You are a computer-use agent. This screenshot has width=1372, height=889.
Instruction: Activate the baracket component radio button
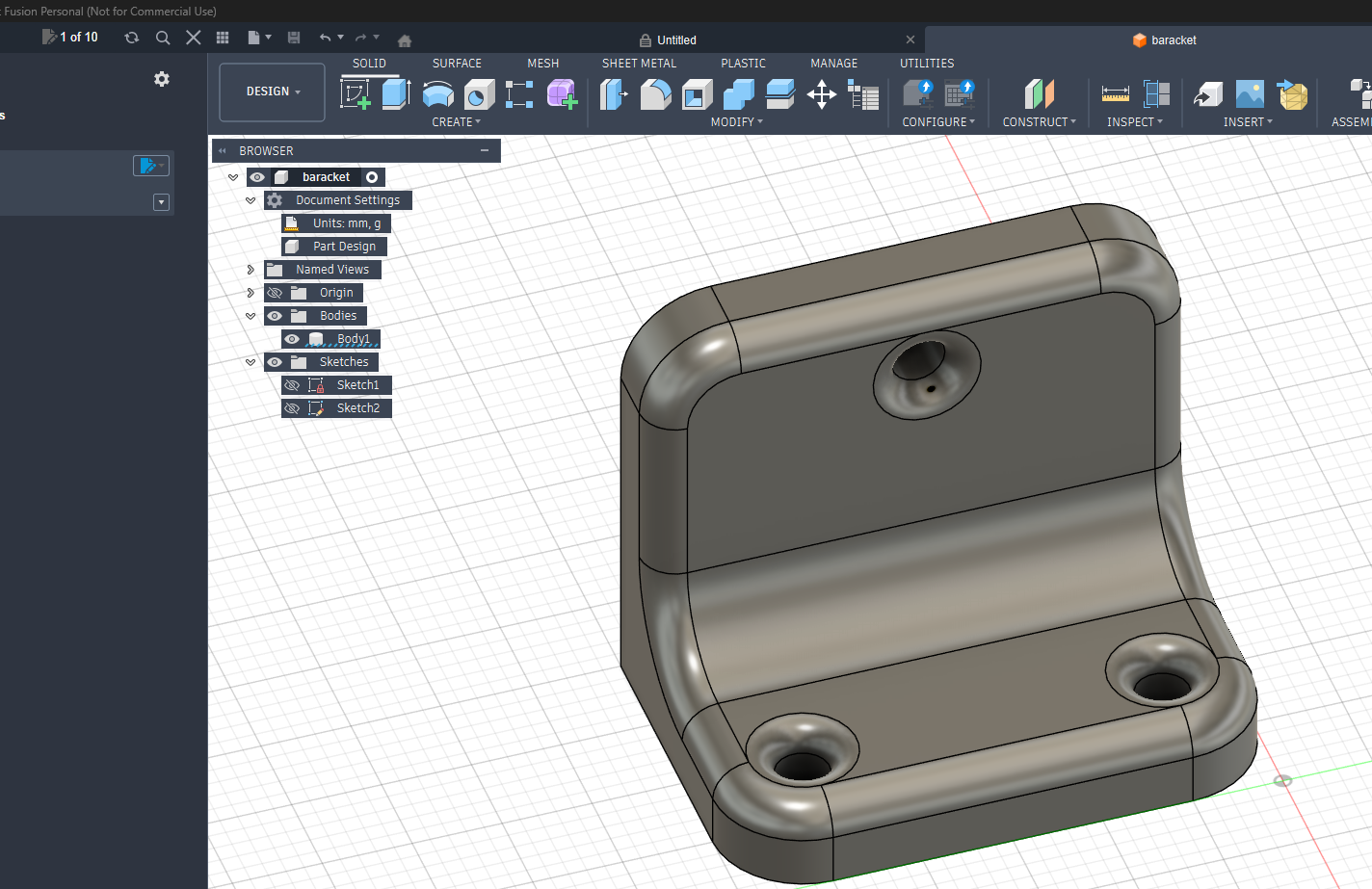click(x=372, y=177)
